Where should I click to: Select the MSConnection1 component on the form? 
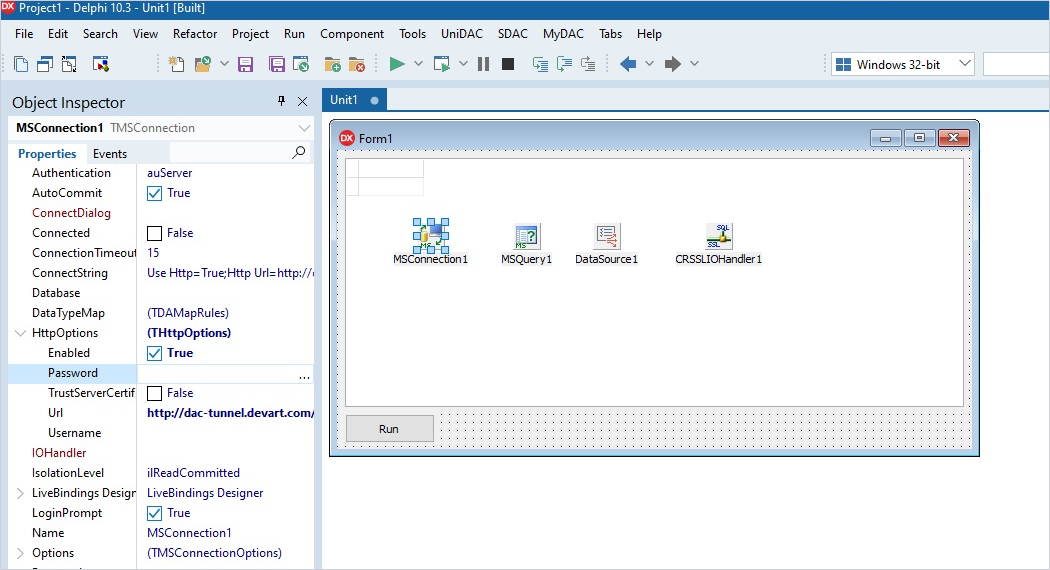431,236
